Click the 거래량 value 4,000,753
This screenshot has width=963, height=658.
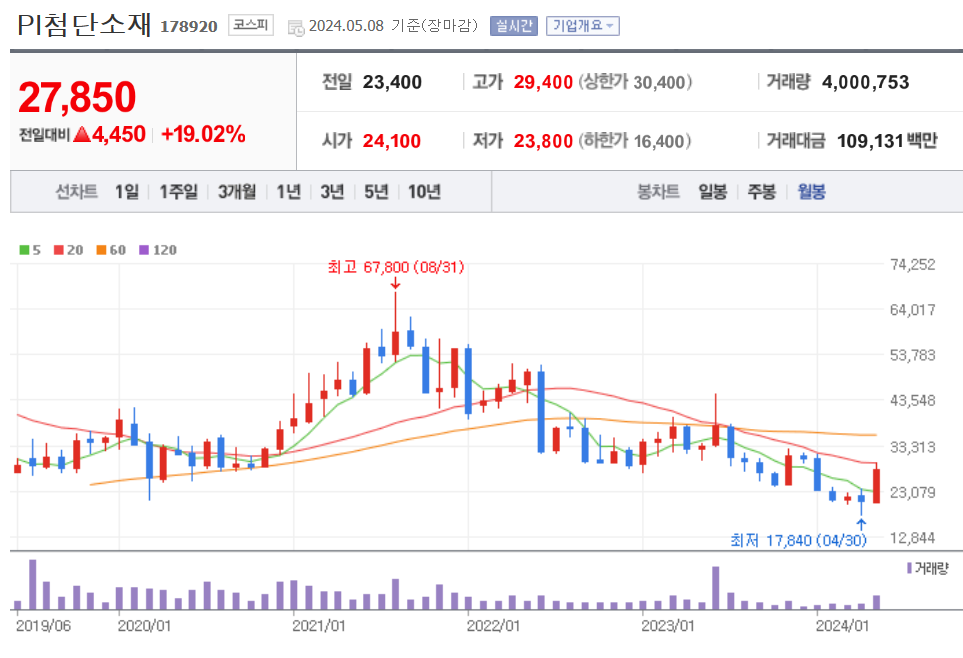click(x=865, y=82)
